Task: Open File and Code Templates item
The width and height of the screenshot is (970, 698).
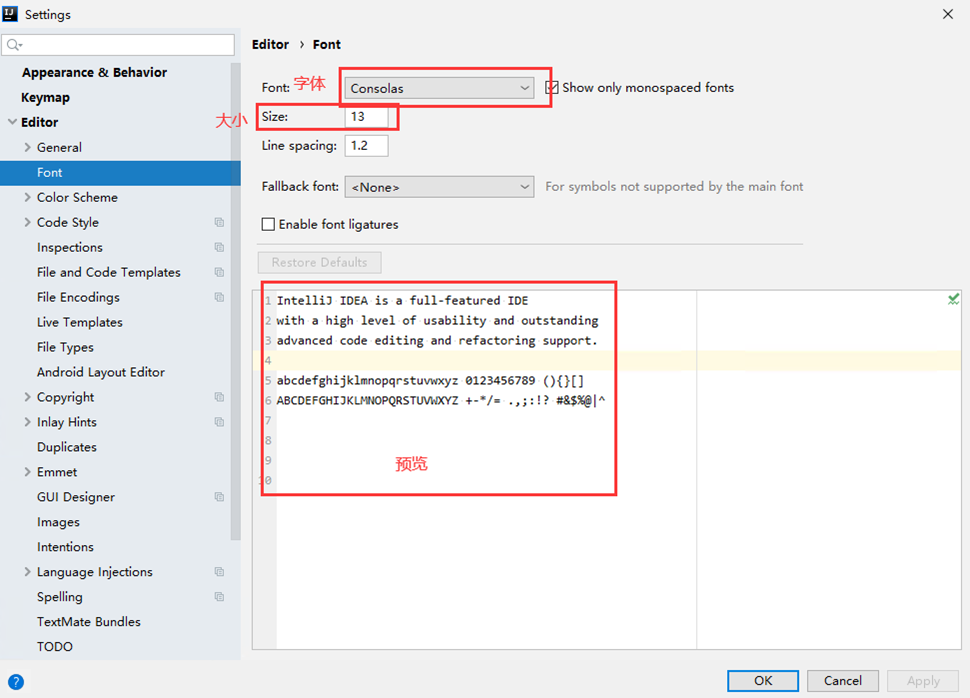Action: (109, 272)
